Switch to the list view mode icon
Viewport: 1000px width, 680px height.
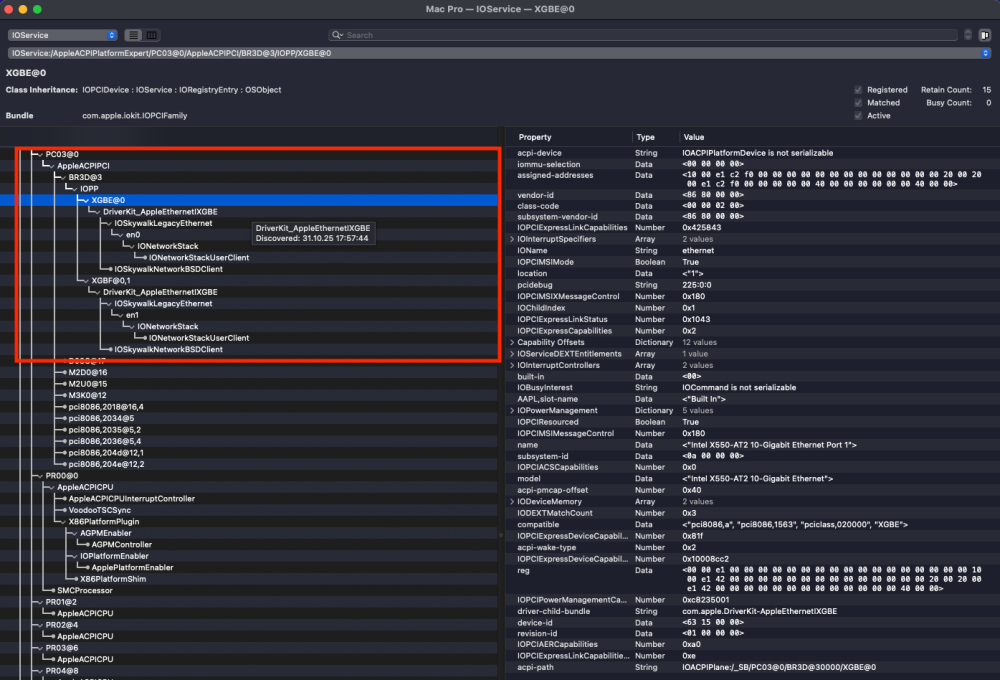click(133, 35)
